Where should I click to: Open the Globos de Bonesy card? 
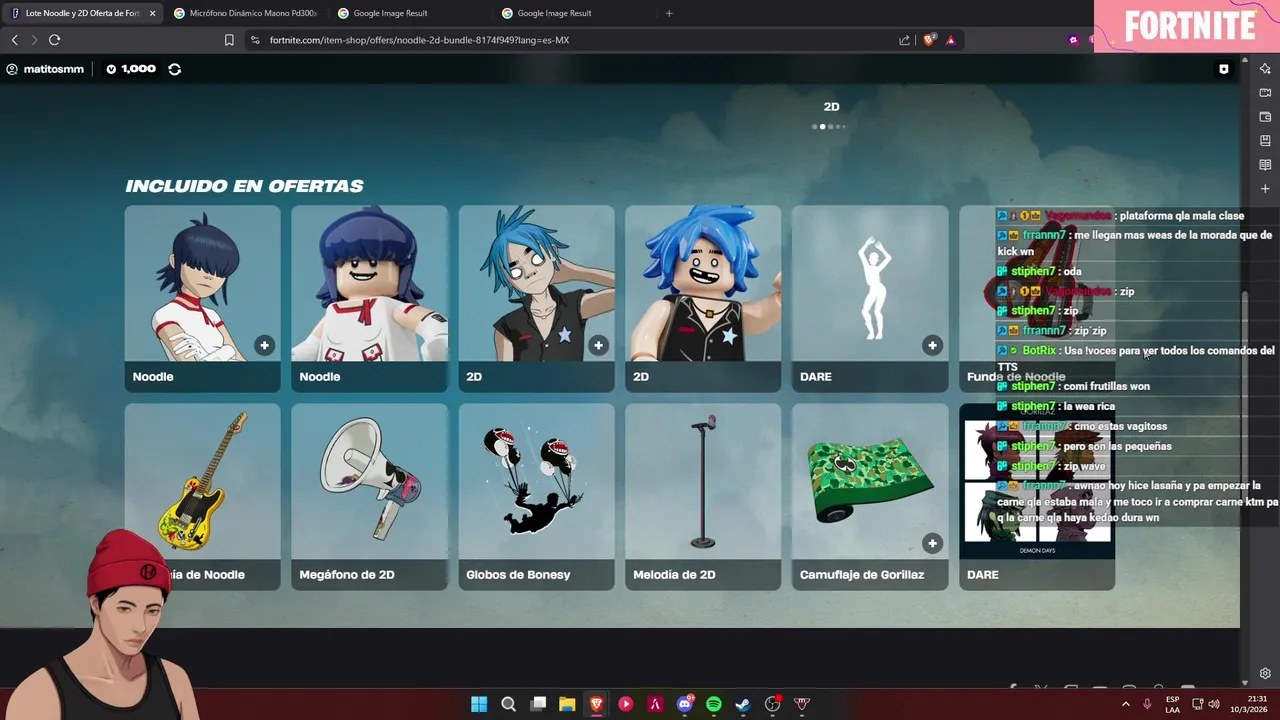coord(536,496)
